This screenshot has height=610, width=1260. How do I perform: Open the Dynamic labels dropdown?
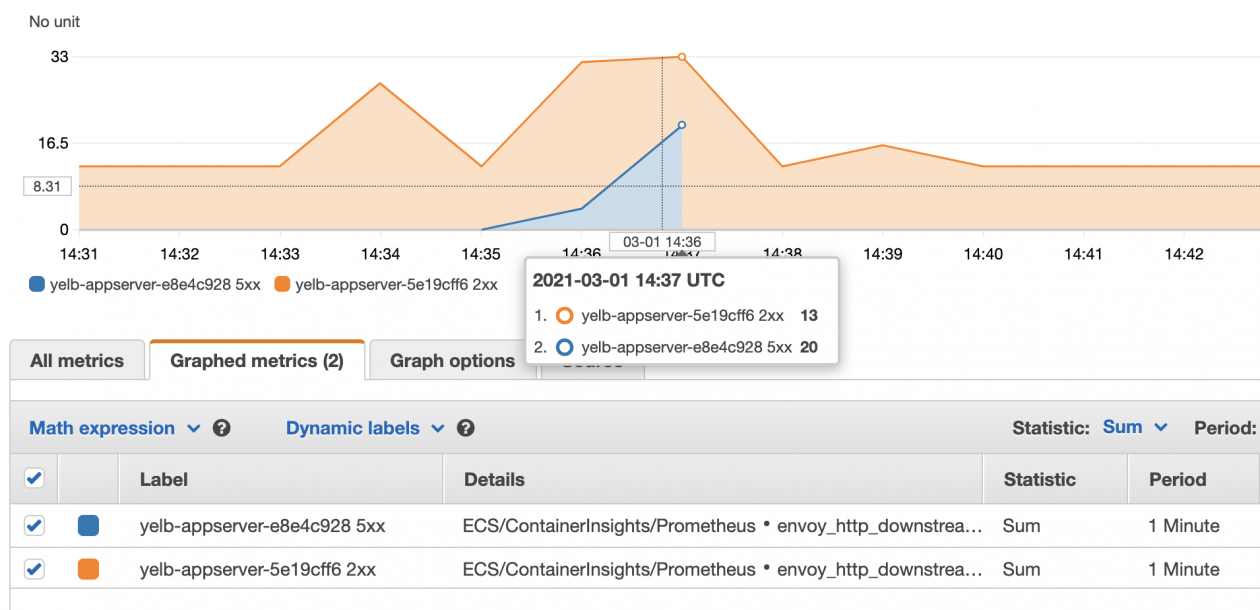351,428
